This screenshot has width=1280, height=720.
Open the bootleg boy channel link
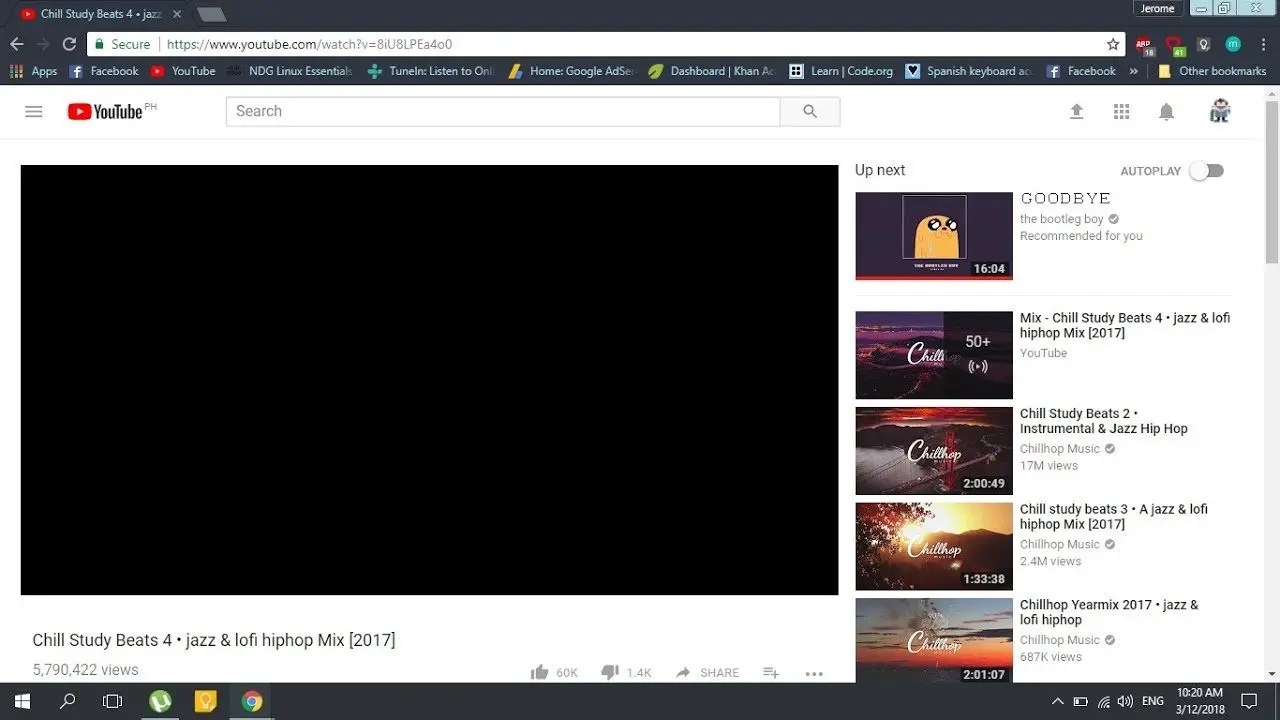[x=1061, y=219]
